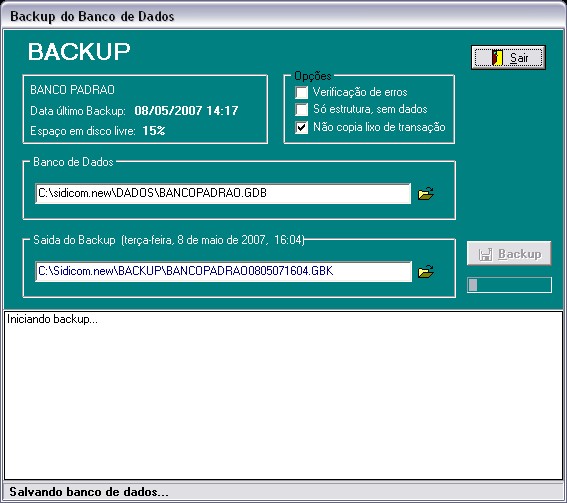Screen dimensions: 567x503
Task: Focus the BANCOPADRAO.GDB database path field
Action: [223, 193]
